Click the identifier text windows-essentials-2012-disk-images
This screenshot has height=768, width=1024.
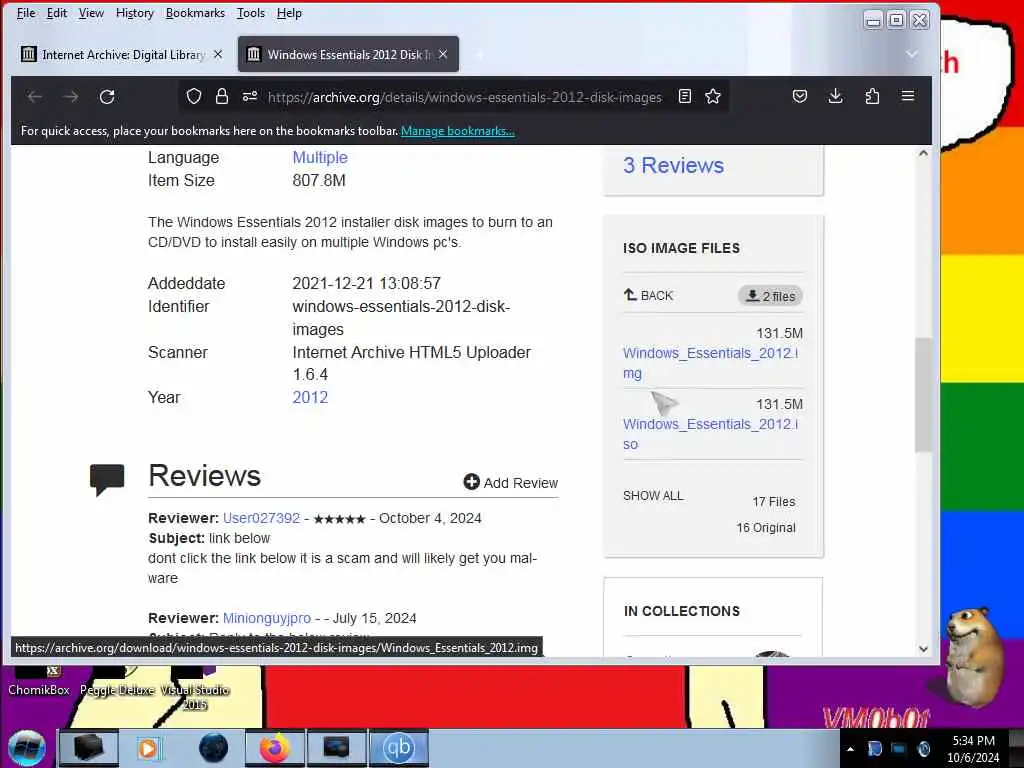pyautogui.click(x=401, y=317)
